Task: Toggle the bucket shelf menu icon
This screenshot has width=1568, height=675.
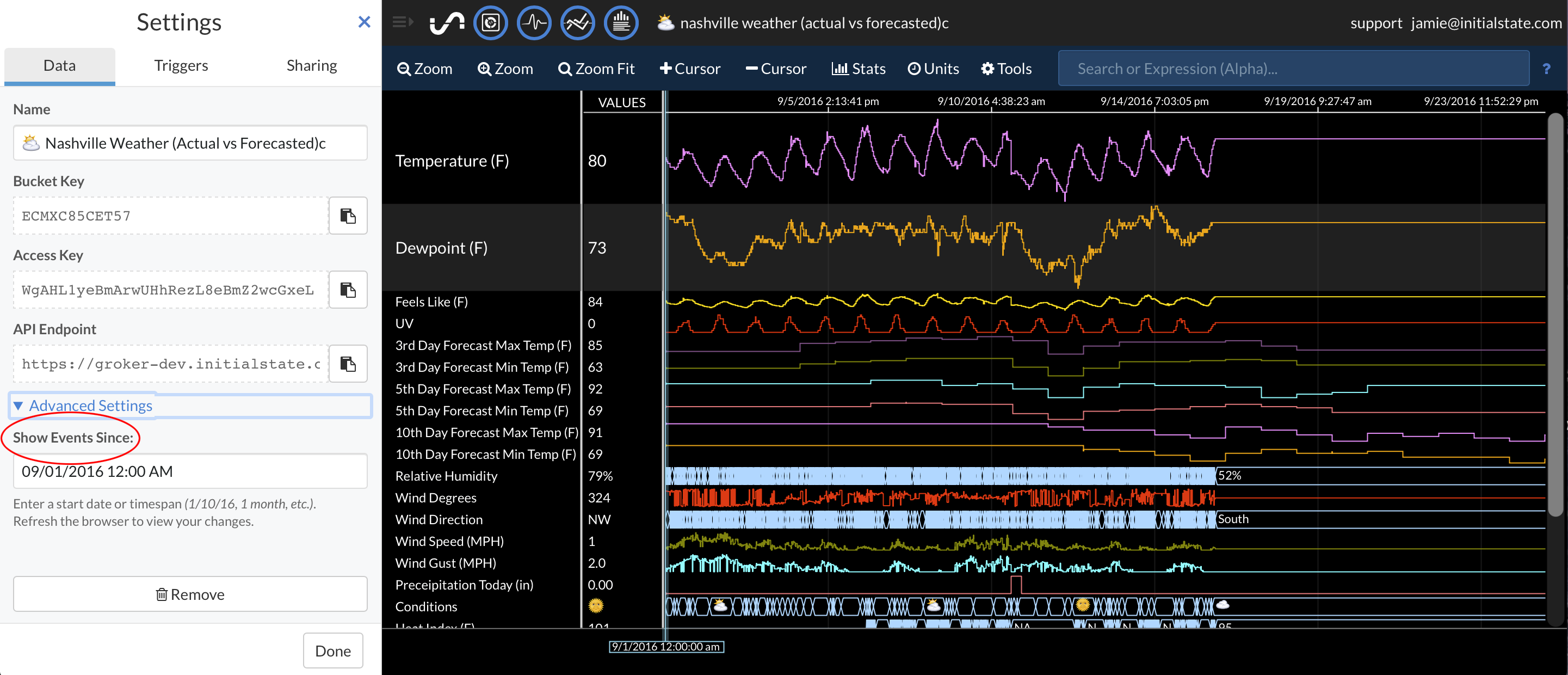Action: (x=403, y=22)
